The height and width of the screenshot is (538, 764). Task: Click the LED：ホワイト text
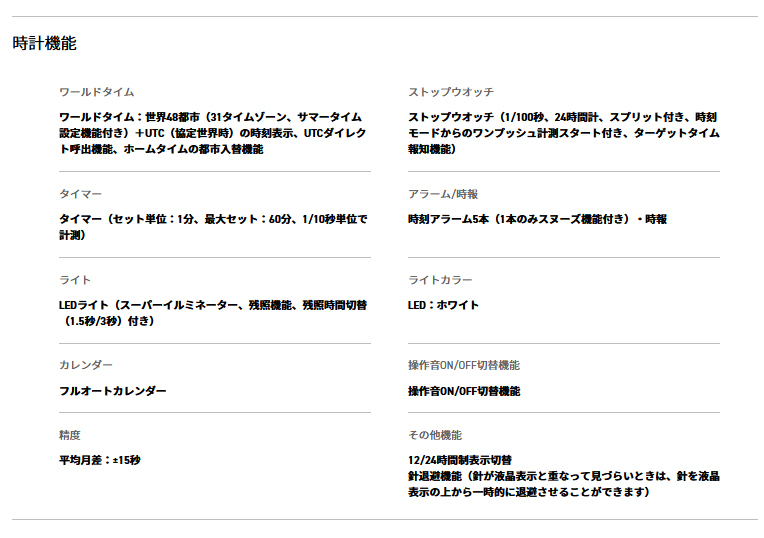click(x=443, y=305)
